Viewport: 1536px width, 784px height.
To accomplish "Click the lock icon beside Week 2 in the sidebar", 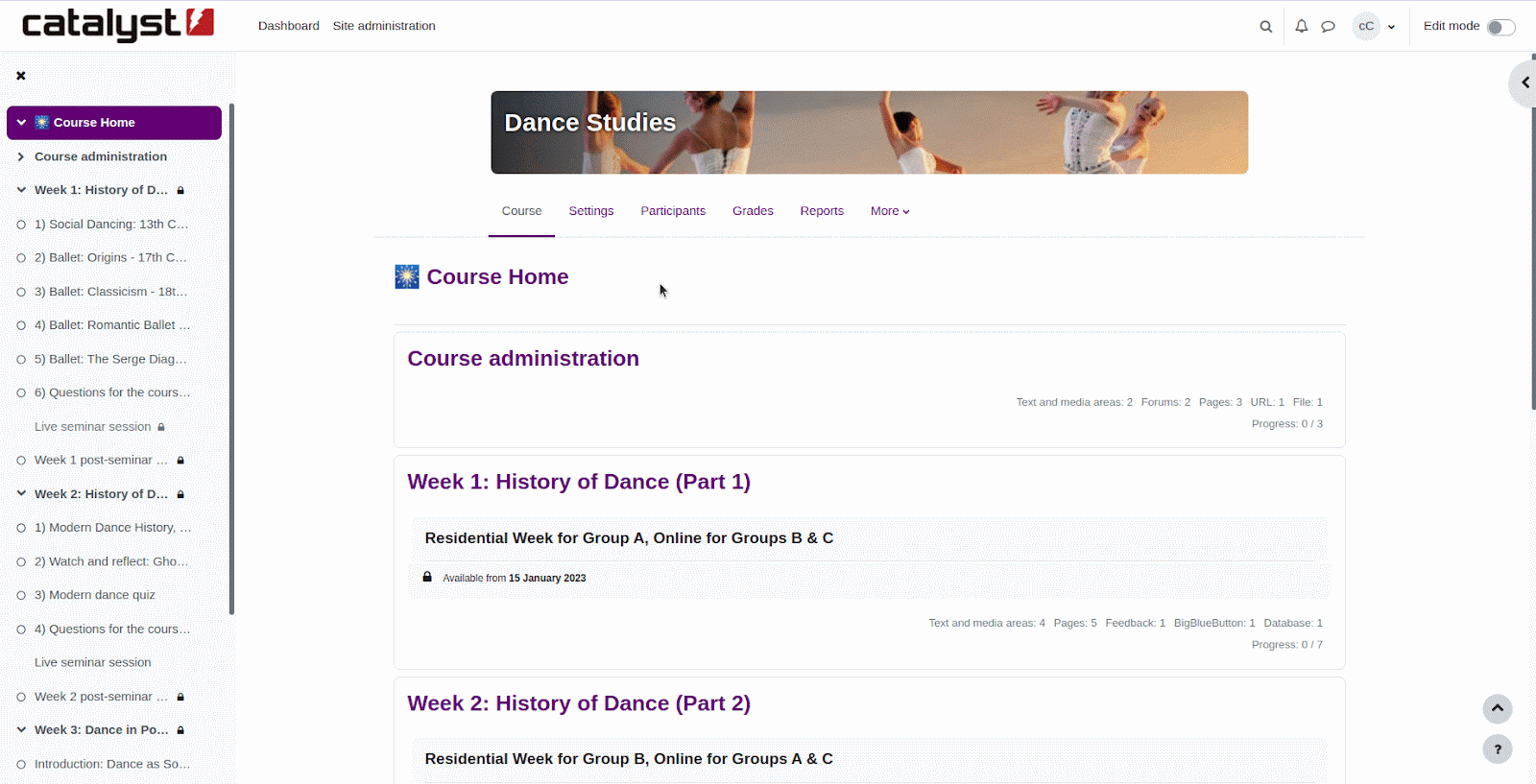I will click(x=180, y=494).
